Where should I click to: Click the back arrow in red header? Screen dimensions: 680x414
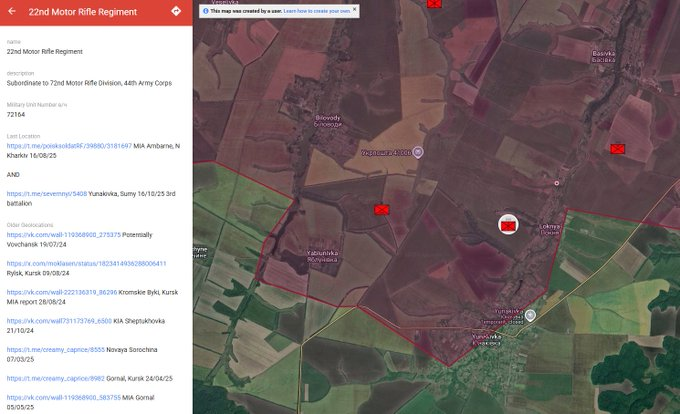pyautogui.click(x=13, y=11)
